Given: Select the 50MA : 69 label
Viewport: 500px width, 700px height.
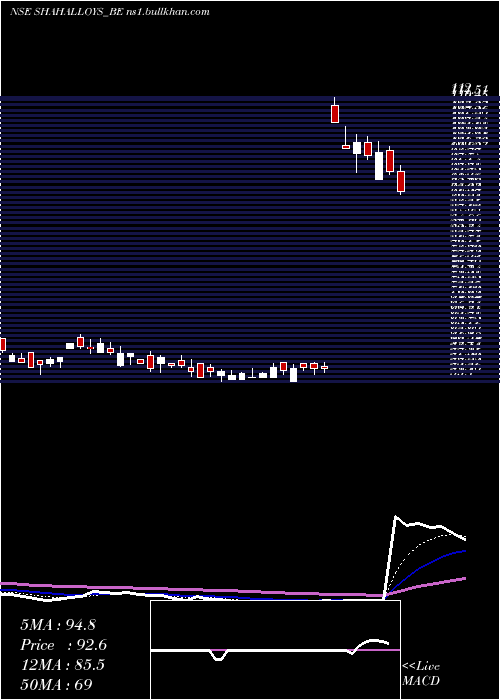Looking at the screenshot, I should (56, 684).
